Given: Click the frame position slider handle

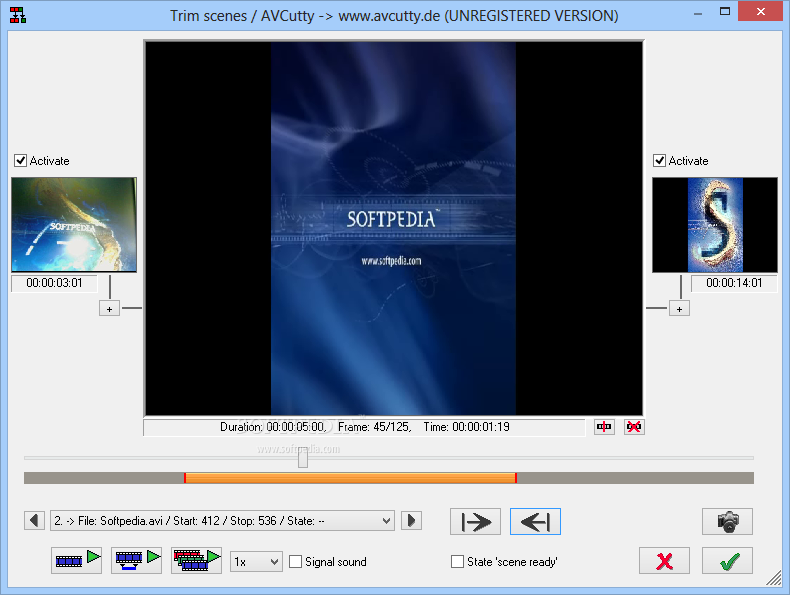Looking at the screenshot, I should pos(303,457).
